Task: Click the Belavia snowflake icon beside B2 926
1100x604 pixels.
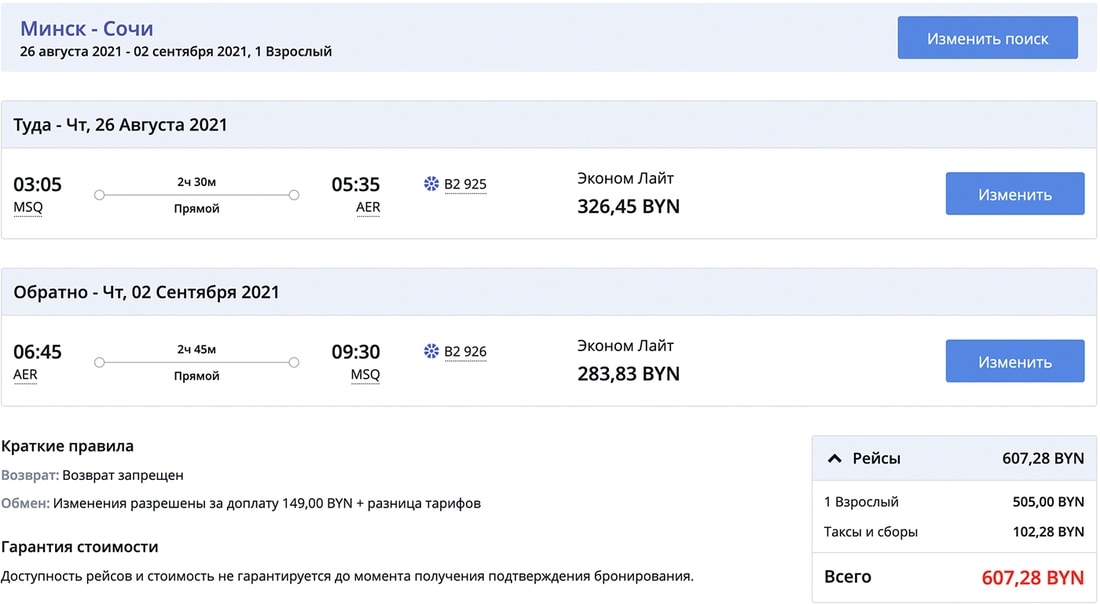Action: [x=432, y=351]
